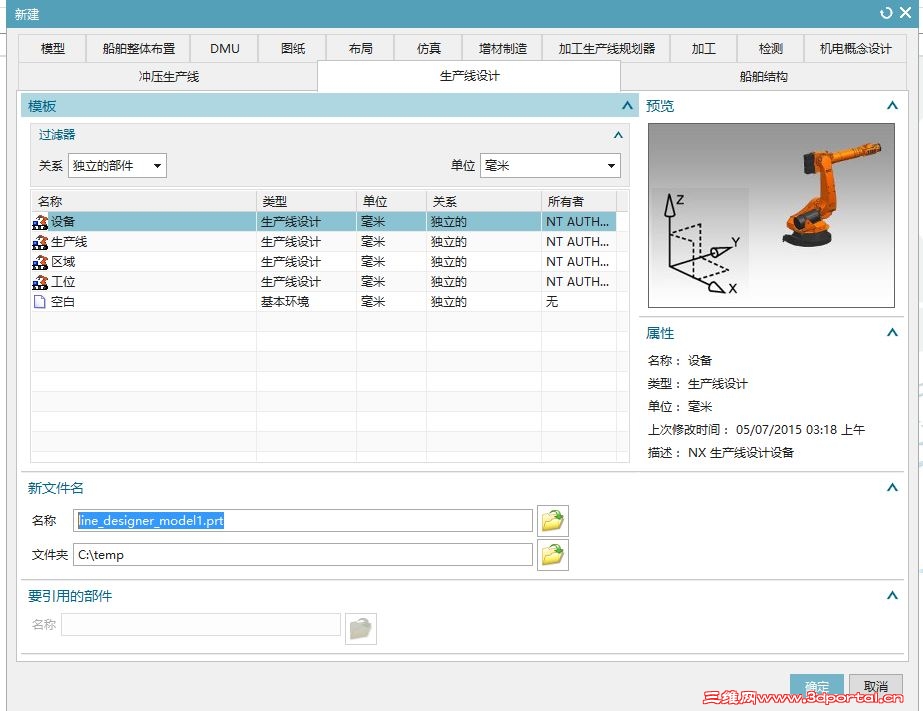Select the 生产线 template name
The image size is (923, 711).
pyautogui.click(x=69, y=242)
